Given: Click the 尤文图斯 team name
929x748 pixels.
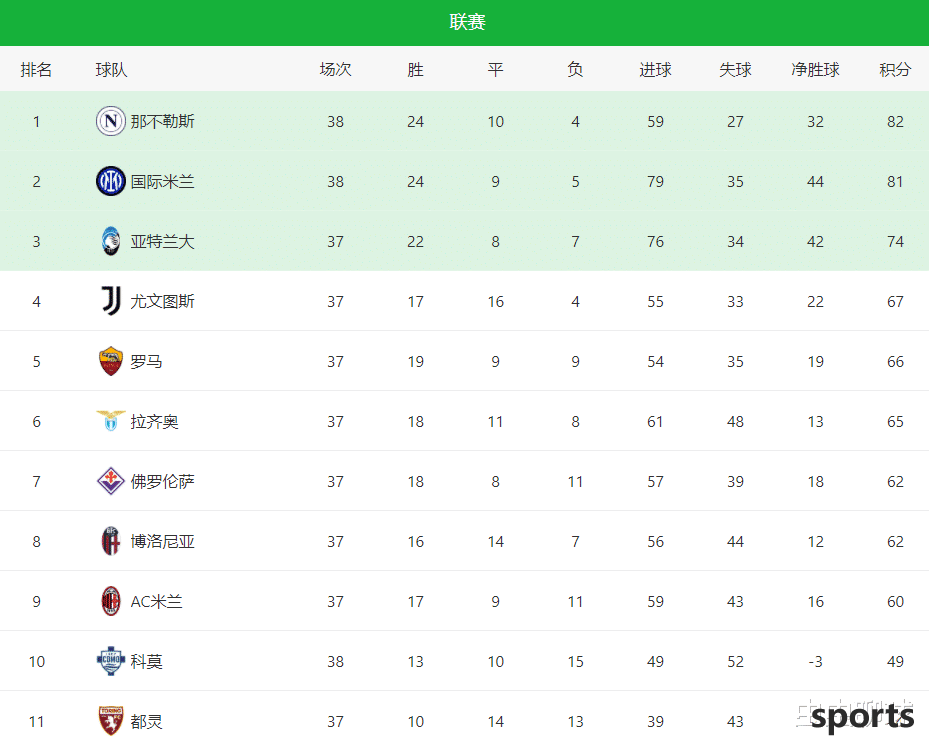Looking at the screenshot, I should click(x=162, y=301).
